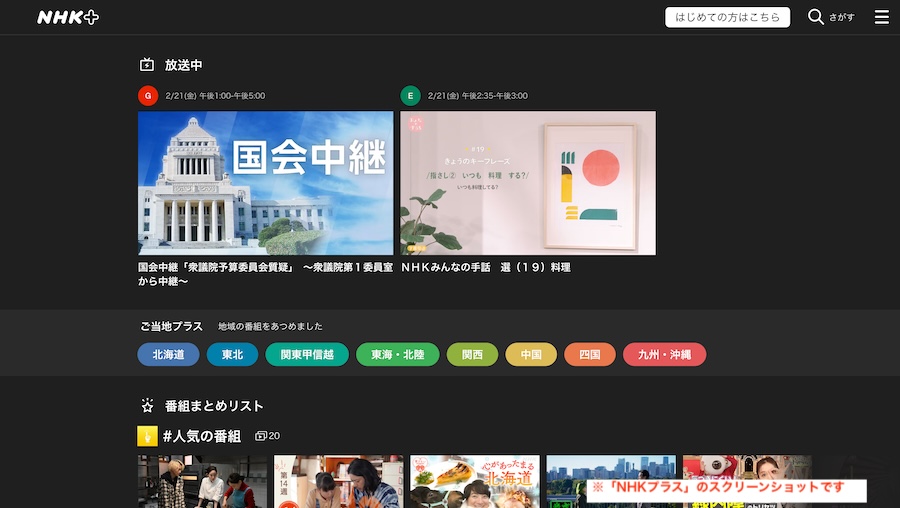This screenshot has width=900, height=508.
Task: Click the 2/21(金) 午後1:00-午後5:00 time text
Action: click(215, 96)
